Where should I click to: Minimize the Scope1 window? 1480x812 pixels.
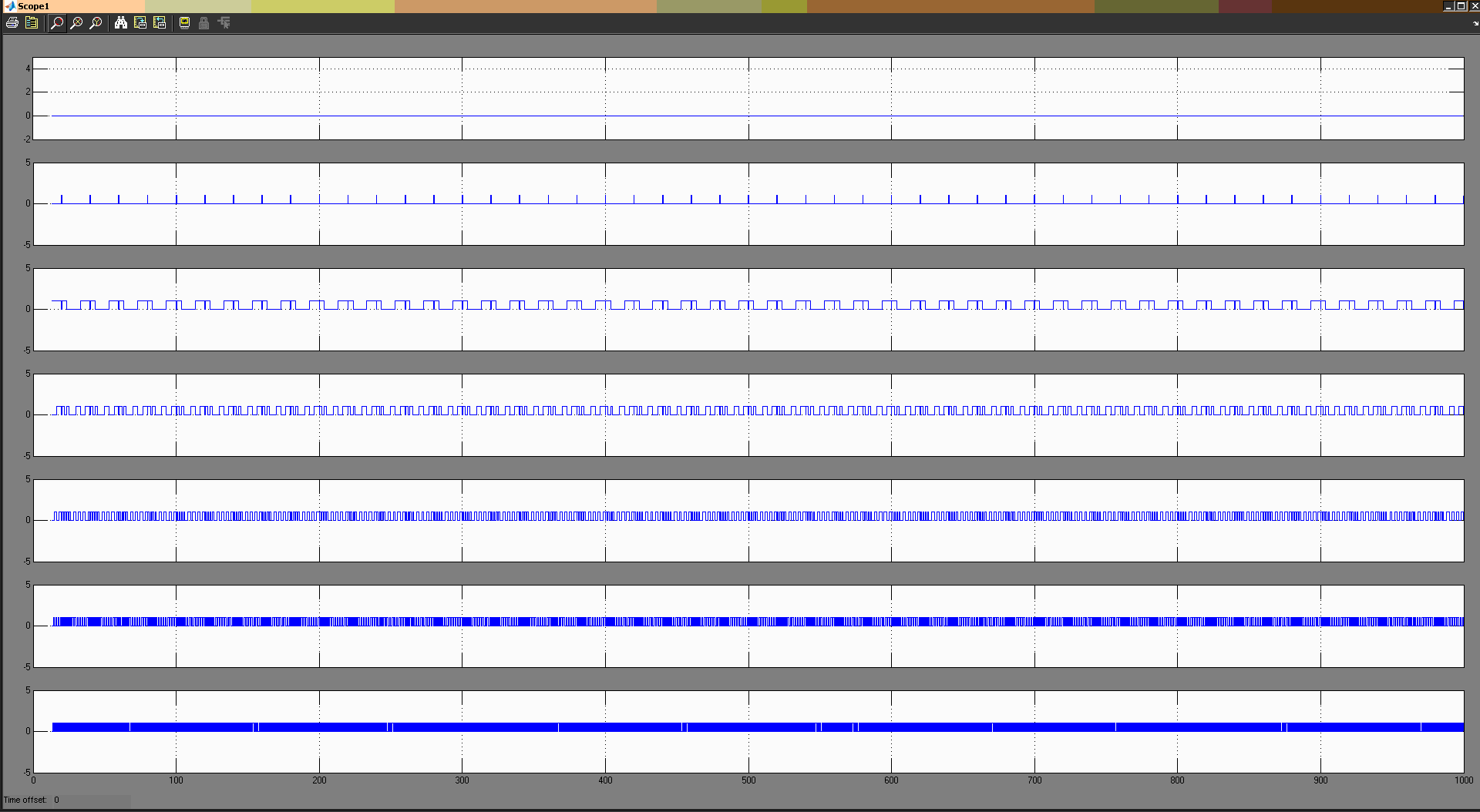click(1448, 6)
